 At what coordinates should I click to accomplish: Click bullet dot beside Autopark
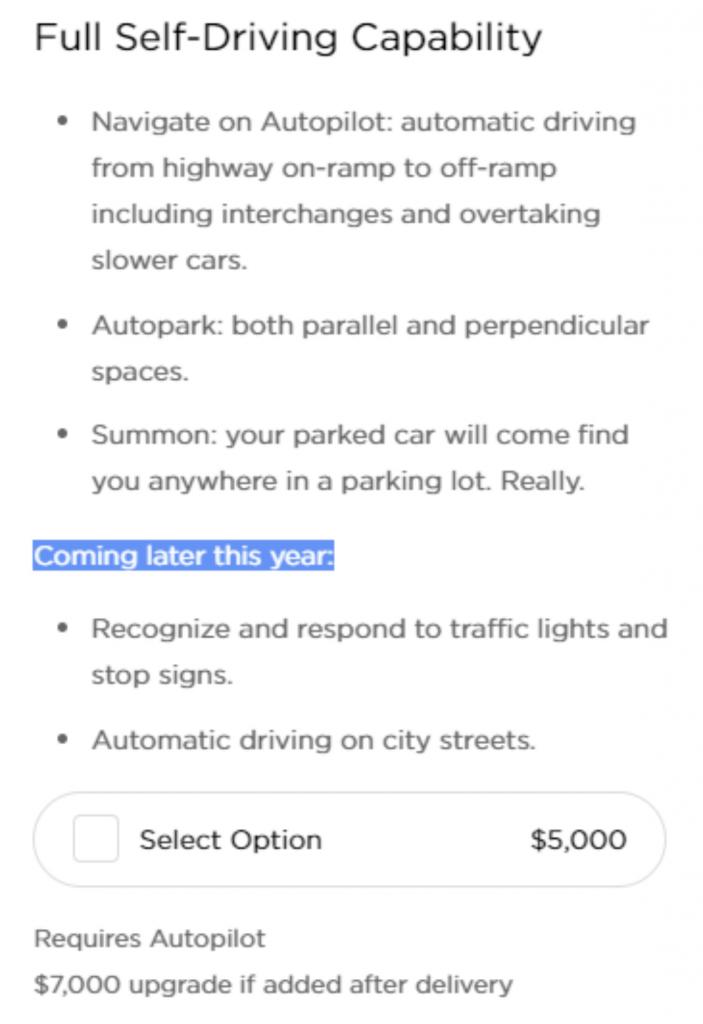tap(63, 324)
